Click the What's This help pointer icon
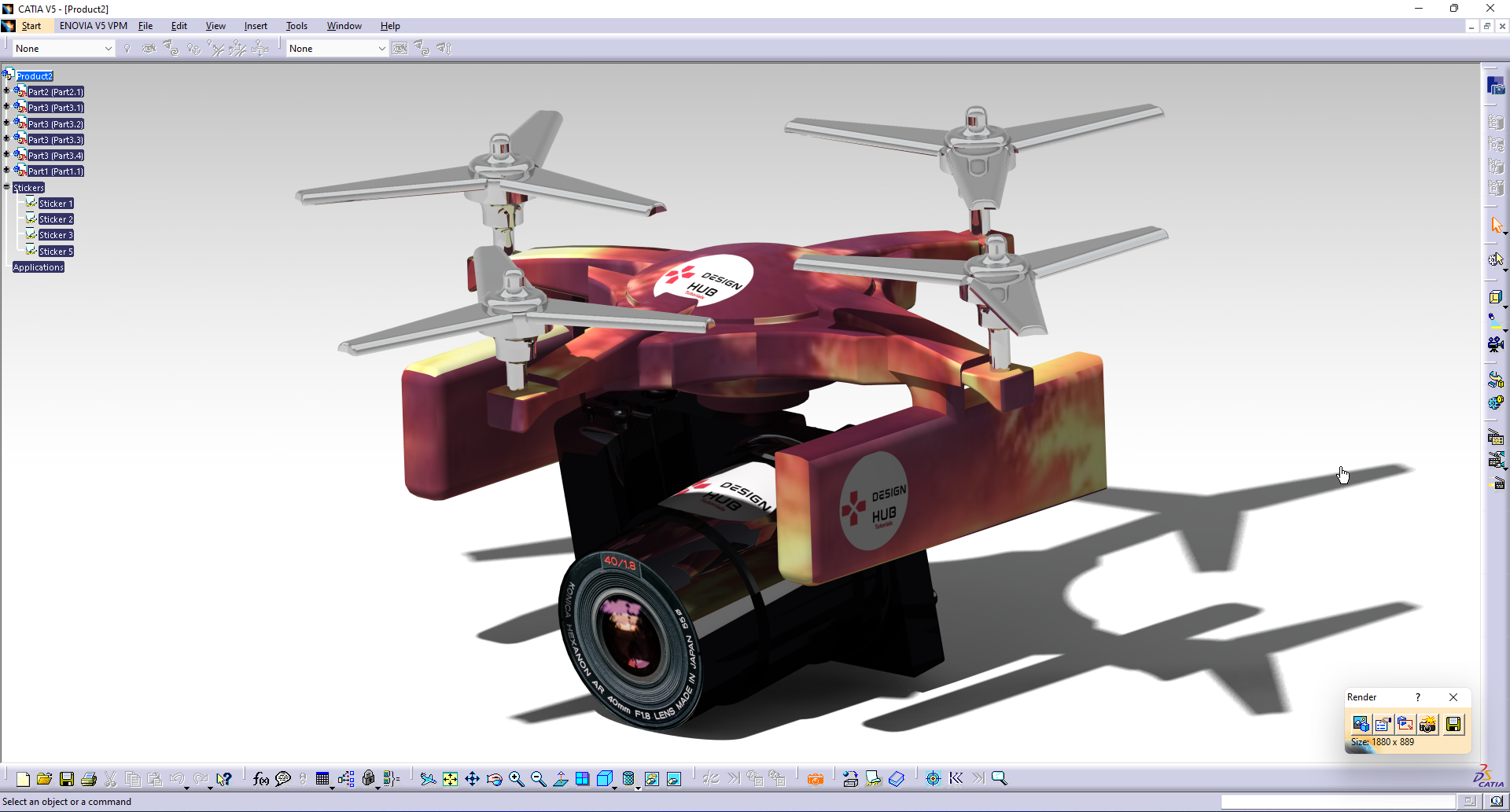This screenshot has height=812, width=1510. [x=224, y=779]
